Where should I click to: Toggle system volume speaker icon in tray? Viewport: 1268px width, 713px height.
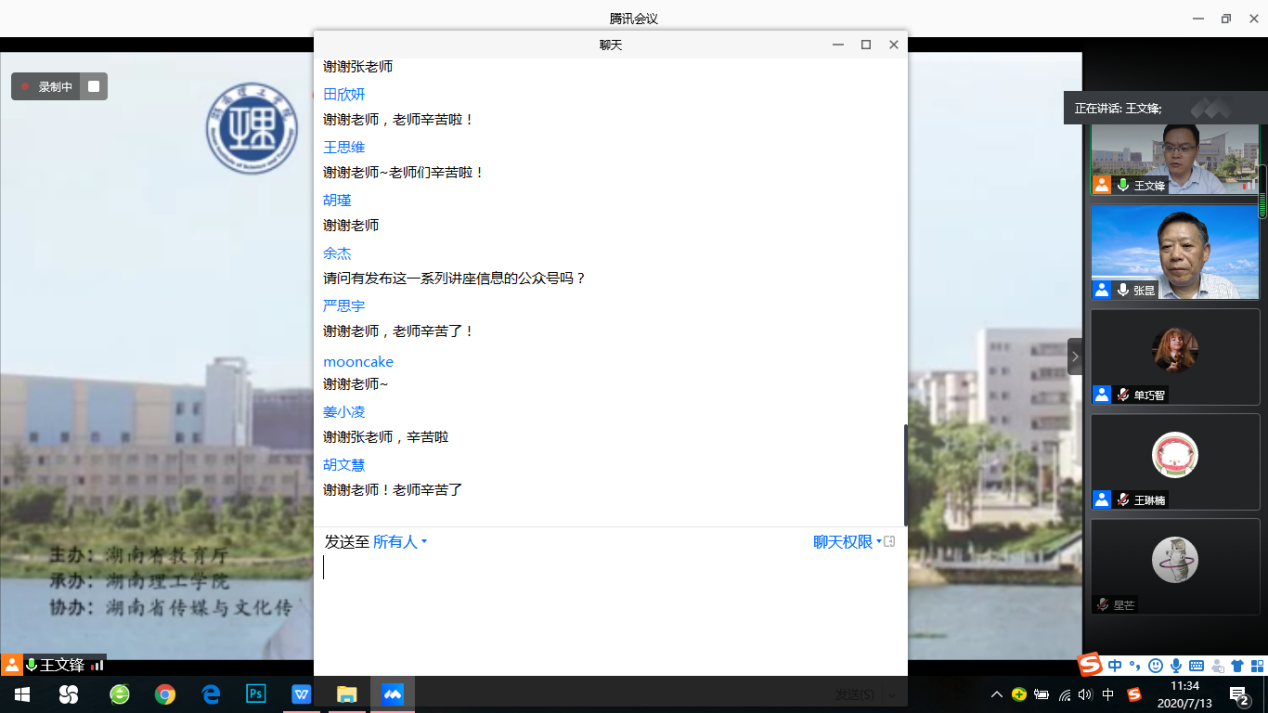click(1085, 695)
